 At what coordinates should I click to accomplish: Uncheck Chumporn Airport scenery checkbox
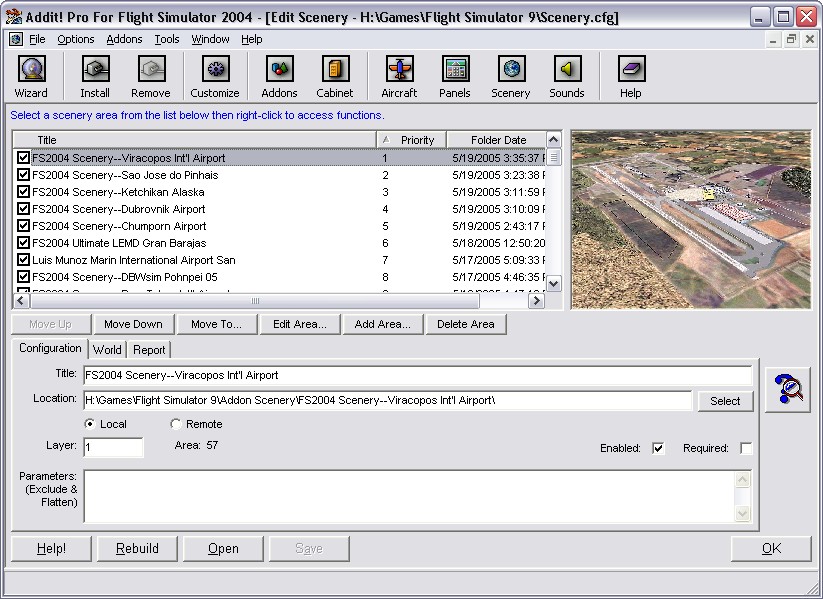tap(23, 226)
